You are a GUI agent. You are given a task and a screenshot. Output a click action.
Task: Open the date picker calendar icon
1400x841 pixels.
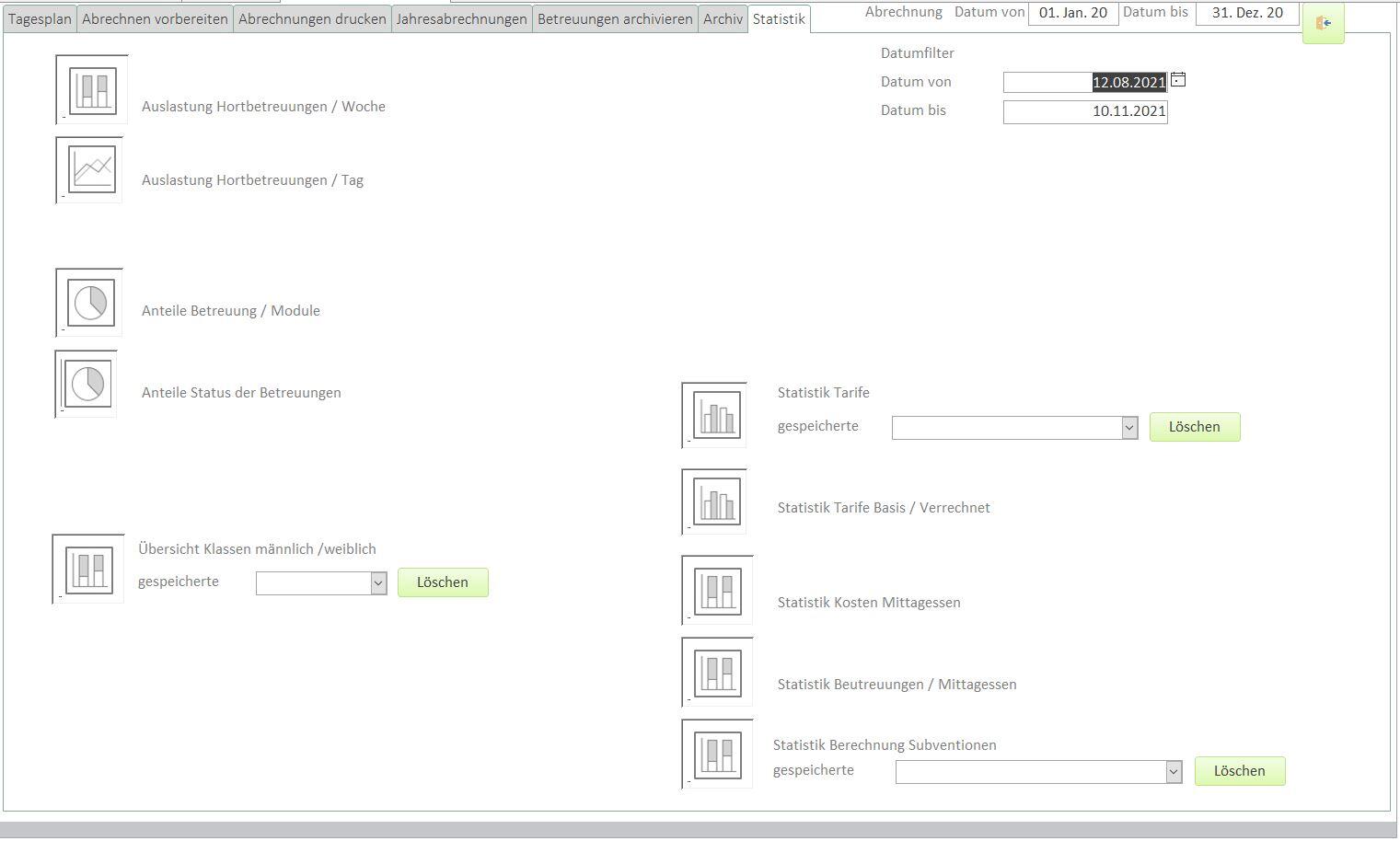click(x=1177, y=81)
